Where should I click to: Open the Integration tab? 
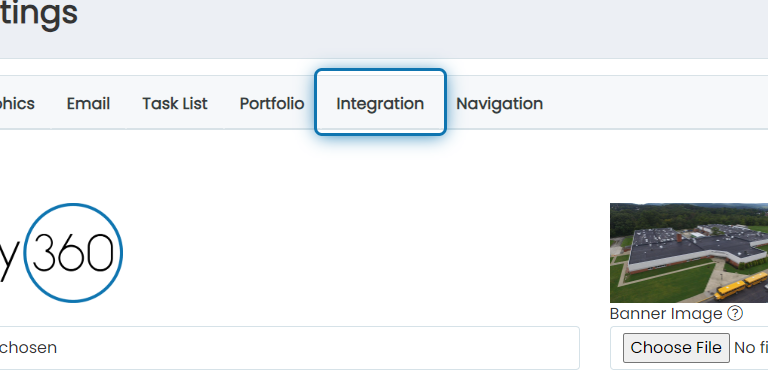tap(380, 103)
